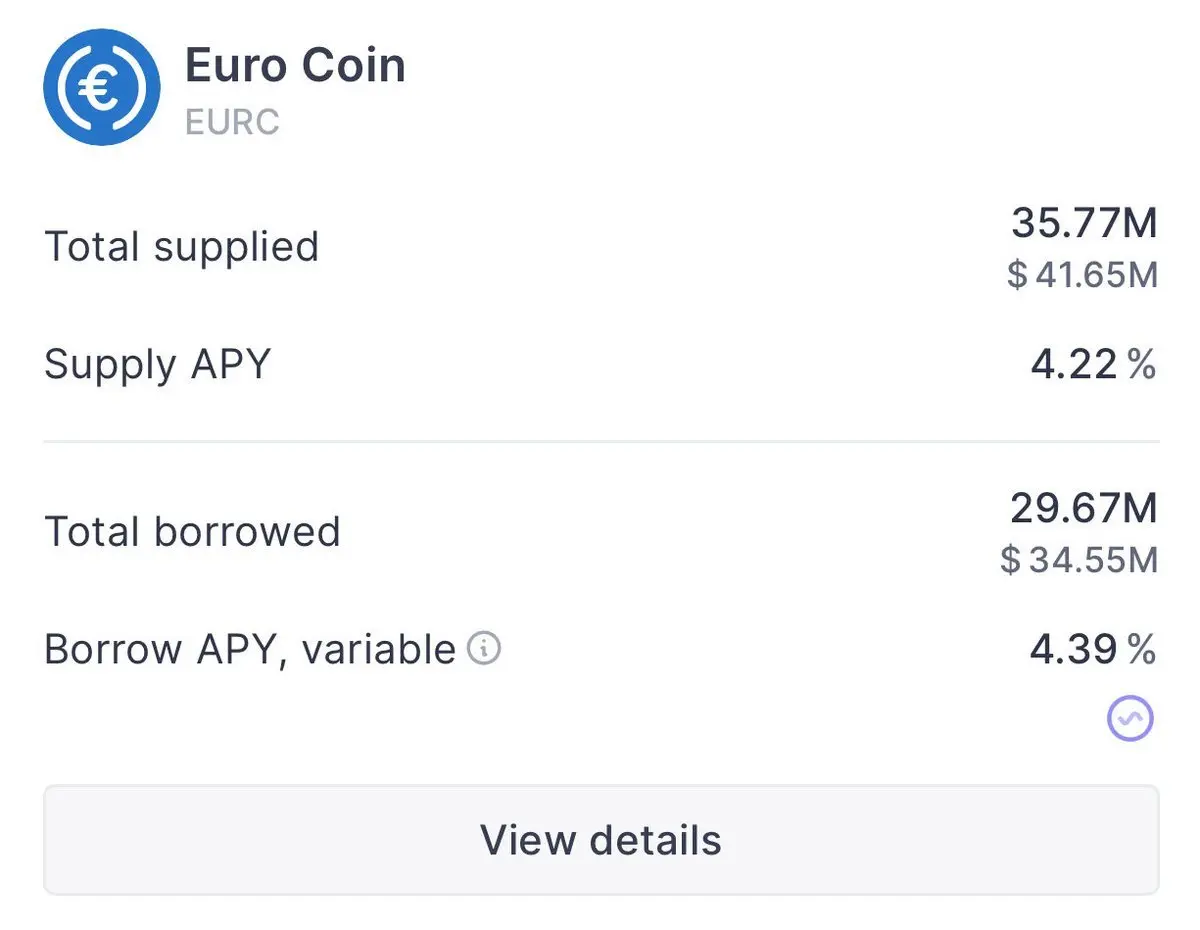Click the blue Euro Coin logo
Screen dimensions: 1200x930
101,87
